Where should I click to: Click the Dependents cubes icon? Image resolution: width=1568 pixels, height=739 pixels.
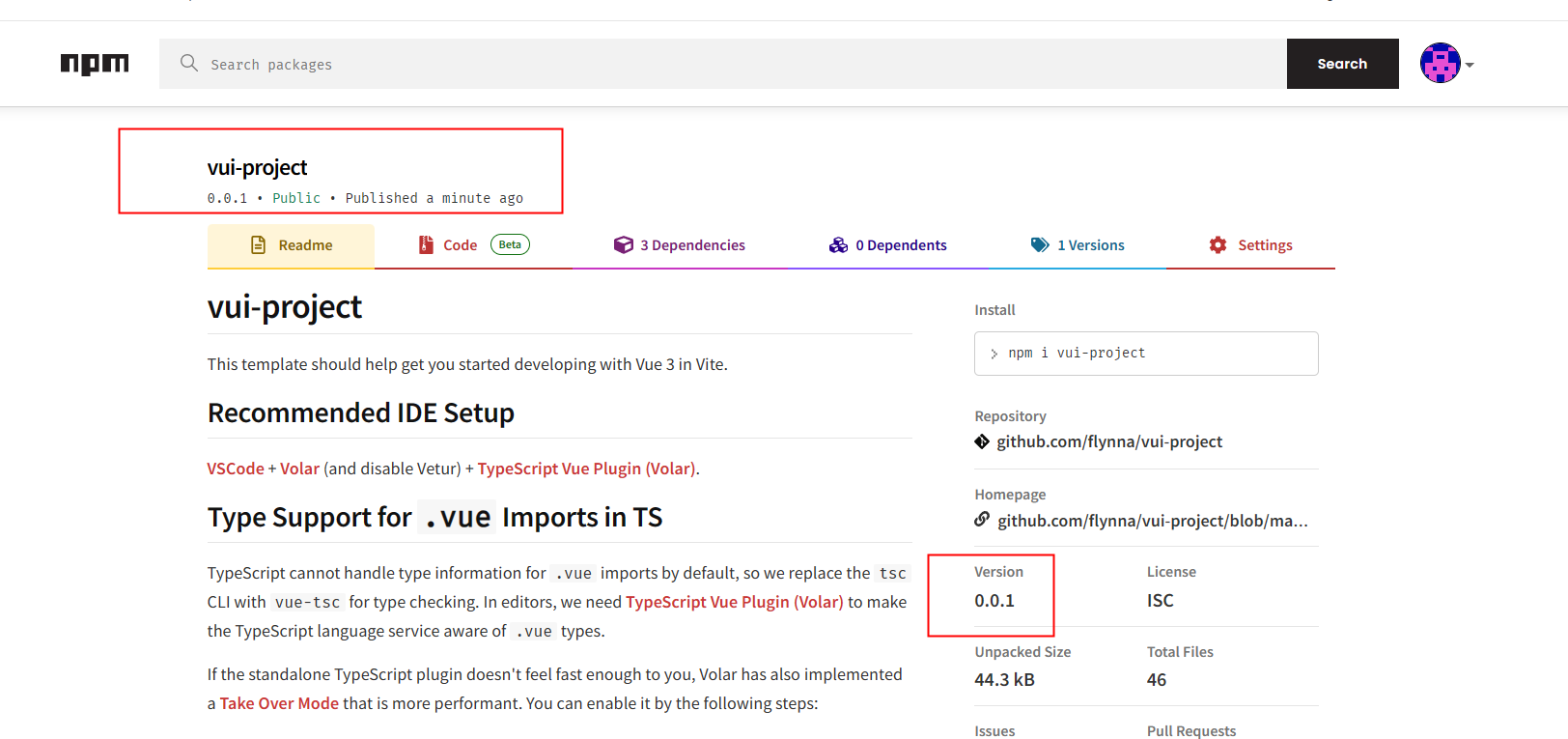tap(838, 245)
